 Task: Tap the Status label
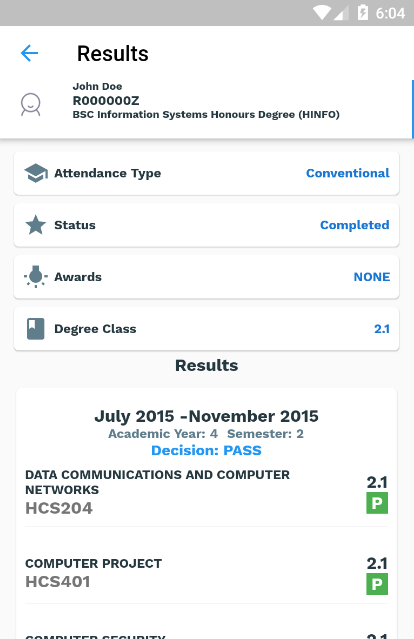pos(75,225)
